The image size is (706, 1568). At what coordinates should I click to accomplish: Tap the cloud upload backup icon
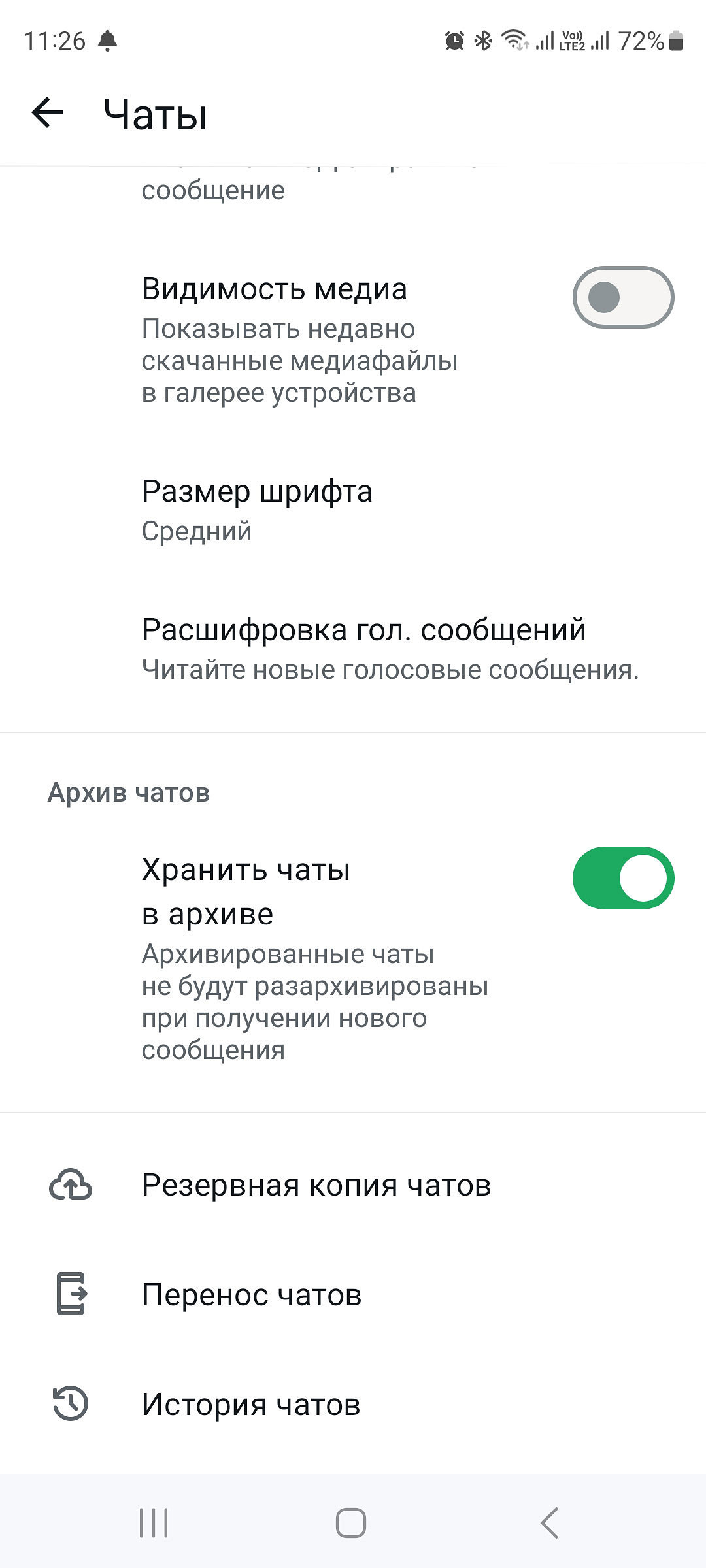pyautogui.click(x=70, y=1184)
